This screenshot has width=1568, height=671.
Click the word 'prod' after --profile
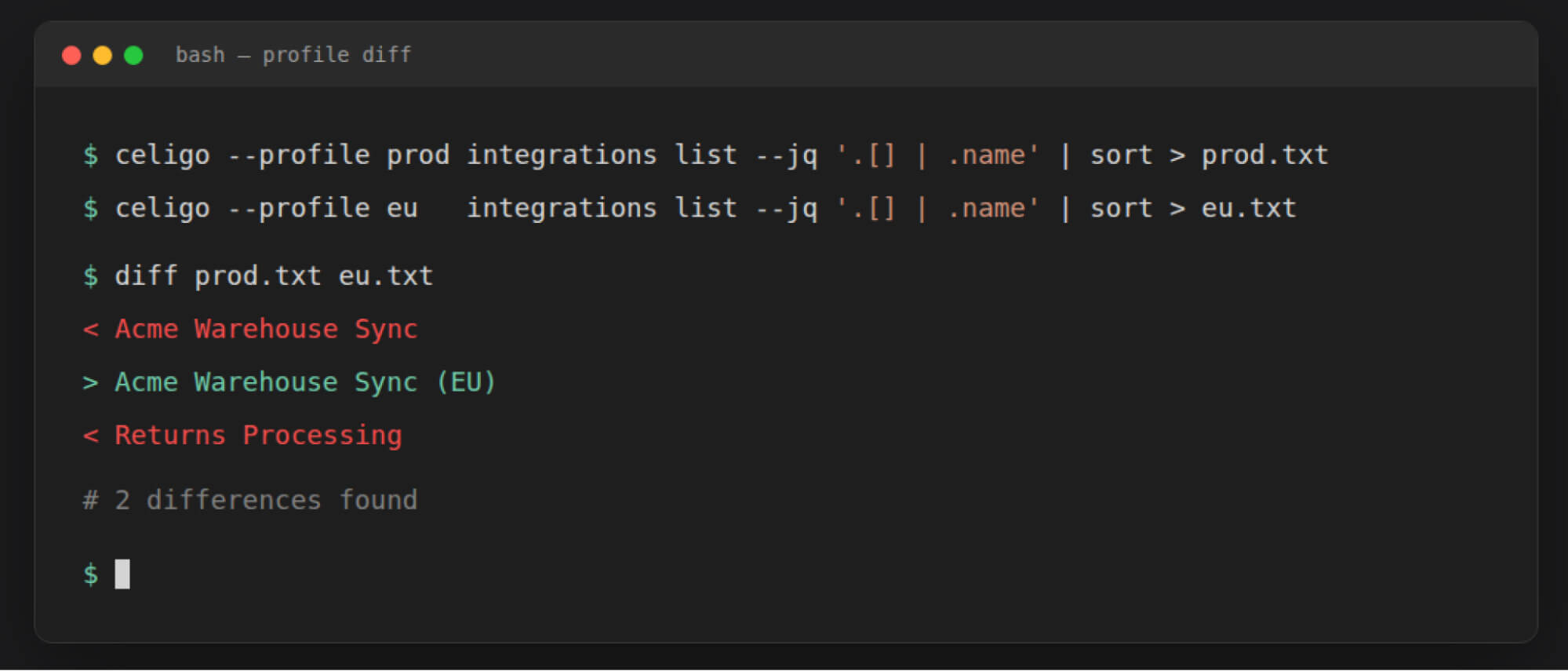click(418, 155)
